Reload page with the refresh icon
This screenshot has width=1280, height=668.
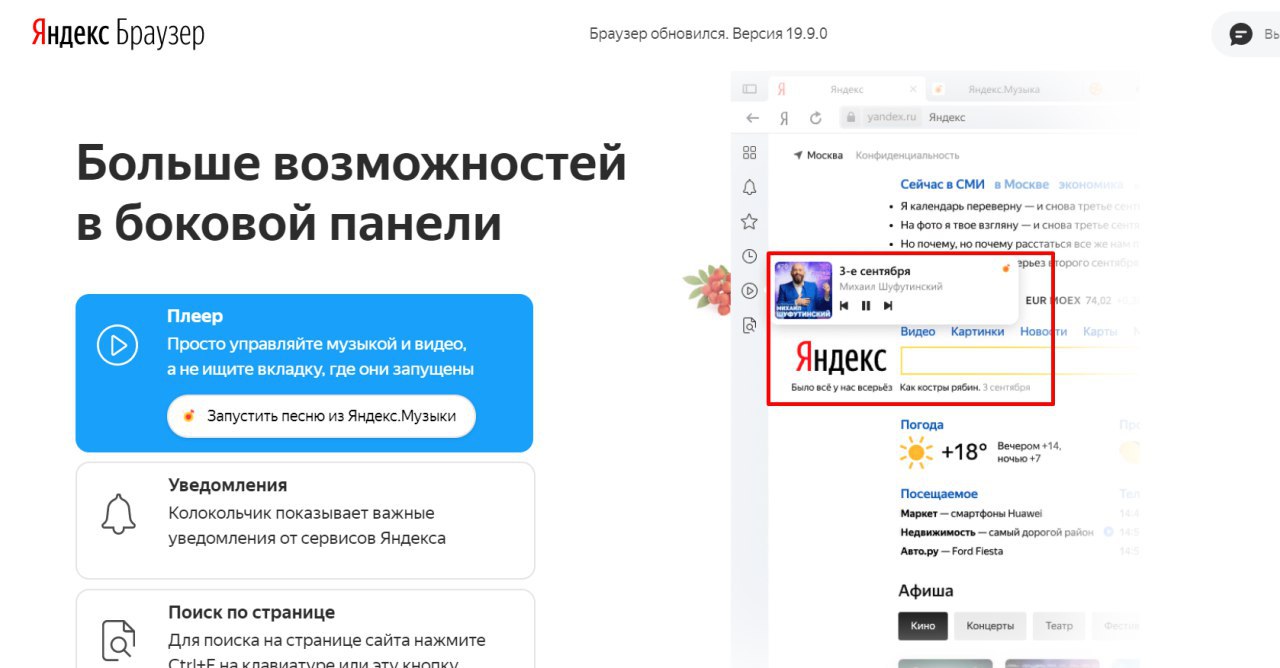coord(815,118)
